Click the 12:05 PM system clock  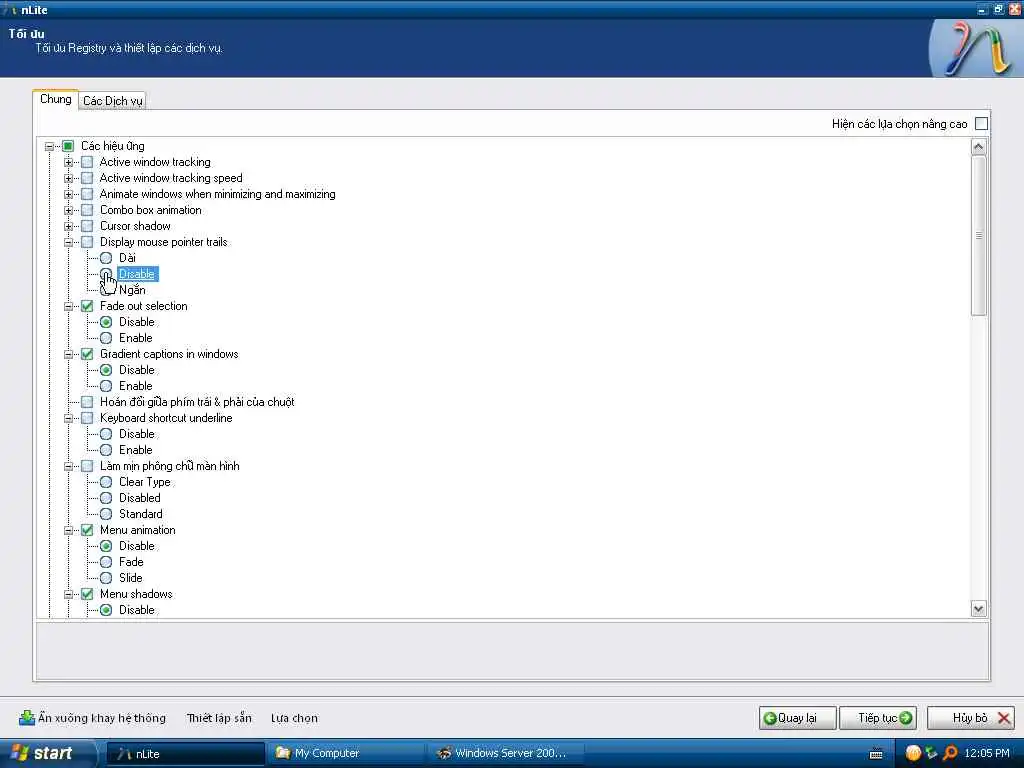[x=987, y=754]
